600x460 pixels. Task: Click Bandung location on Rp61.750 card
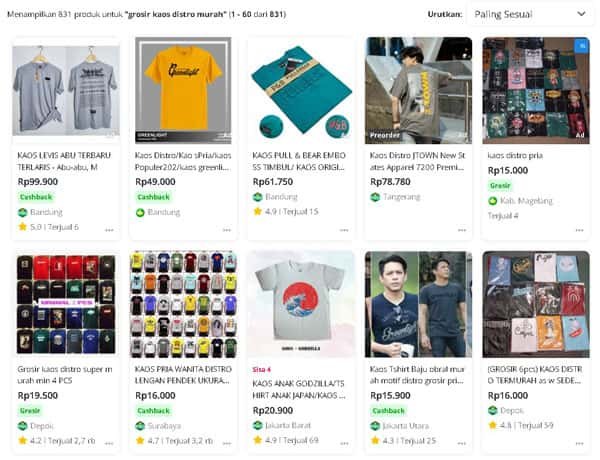(281, 197)
